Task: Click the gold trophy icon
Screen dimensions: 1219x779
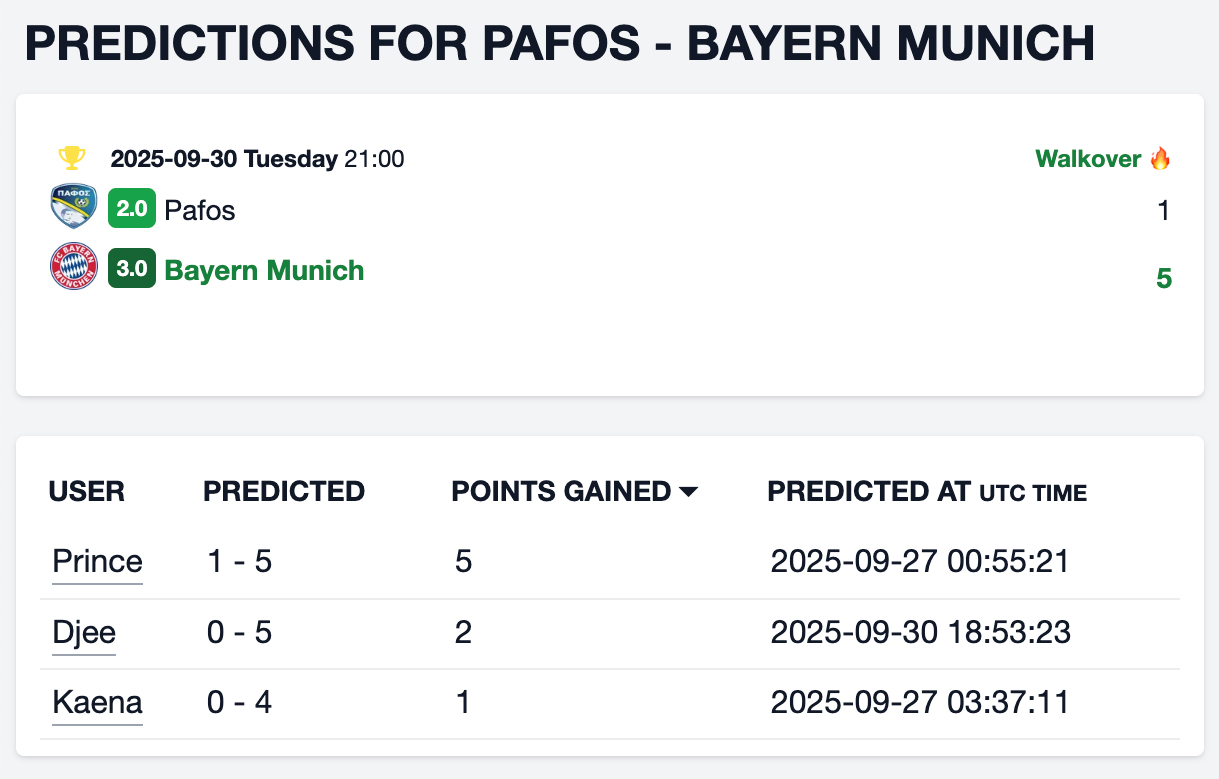Action: point(71,158)
